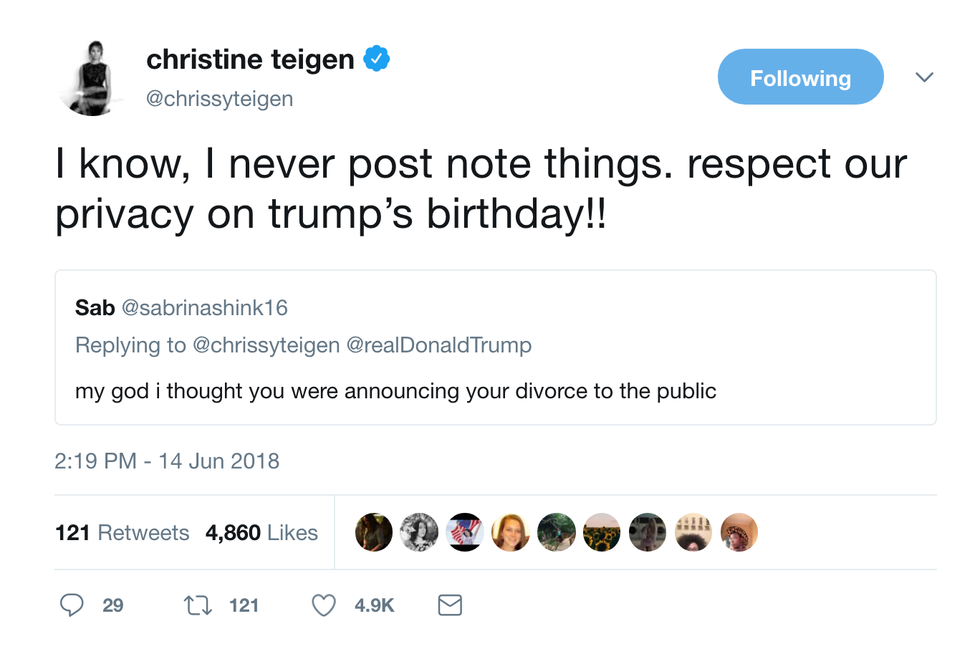Select the sunflower field avatar thumbnail
The height and width of the screenshot is (649, 980).
[x=601, y=532]
